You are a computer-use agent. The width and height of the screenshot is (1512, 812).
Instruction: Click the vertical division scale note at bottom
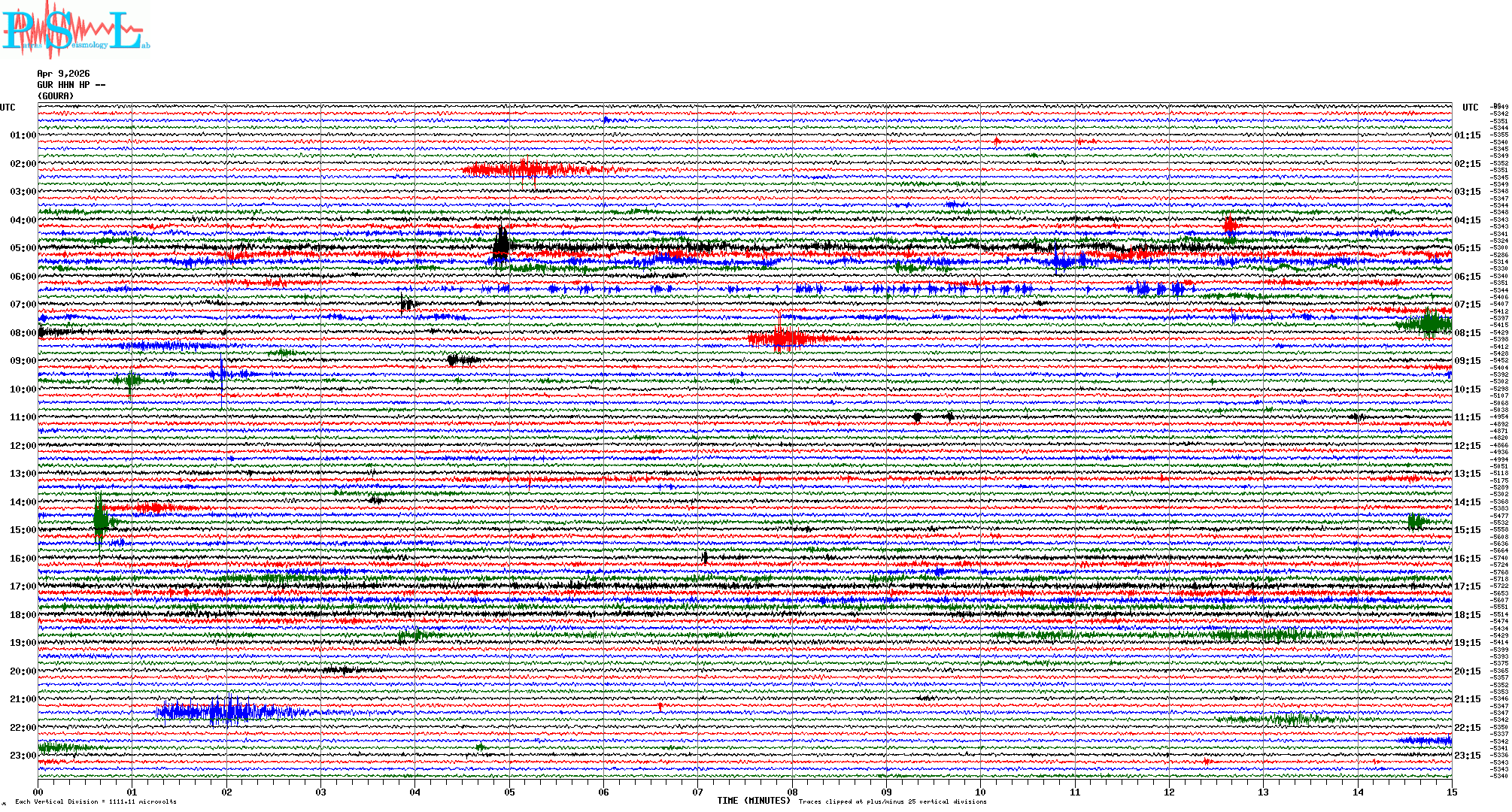pyautogui.click(x=96, y=801)
